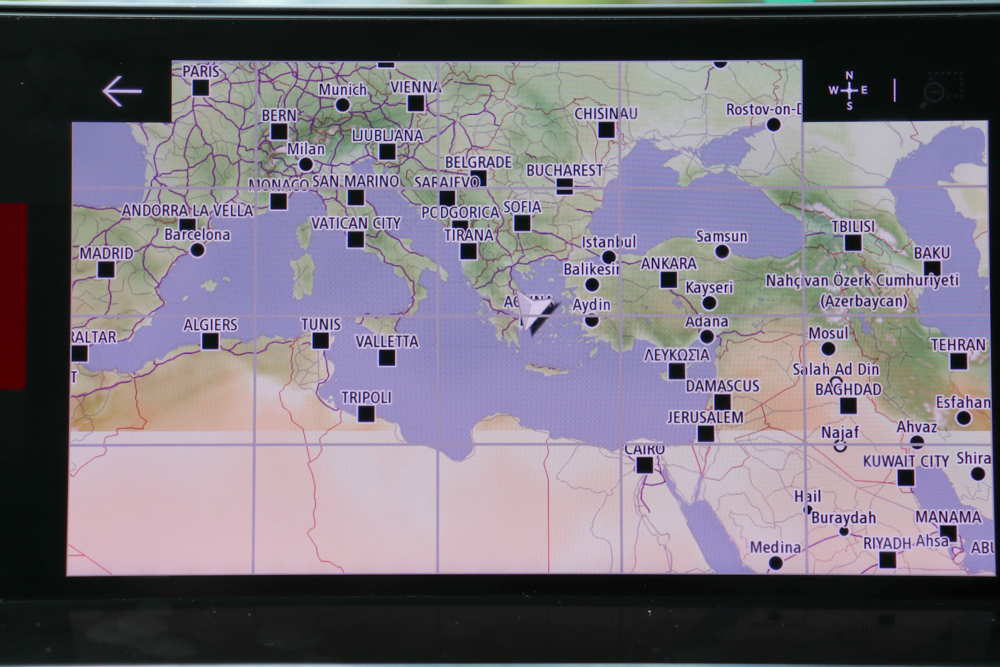Select the Medina city dot marker
Viewport: 1000px width, 667px height.
pyautogui.click(x=775, y=563)
